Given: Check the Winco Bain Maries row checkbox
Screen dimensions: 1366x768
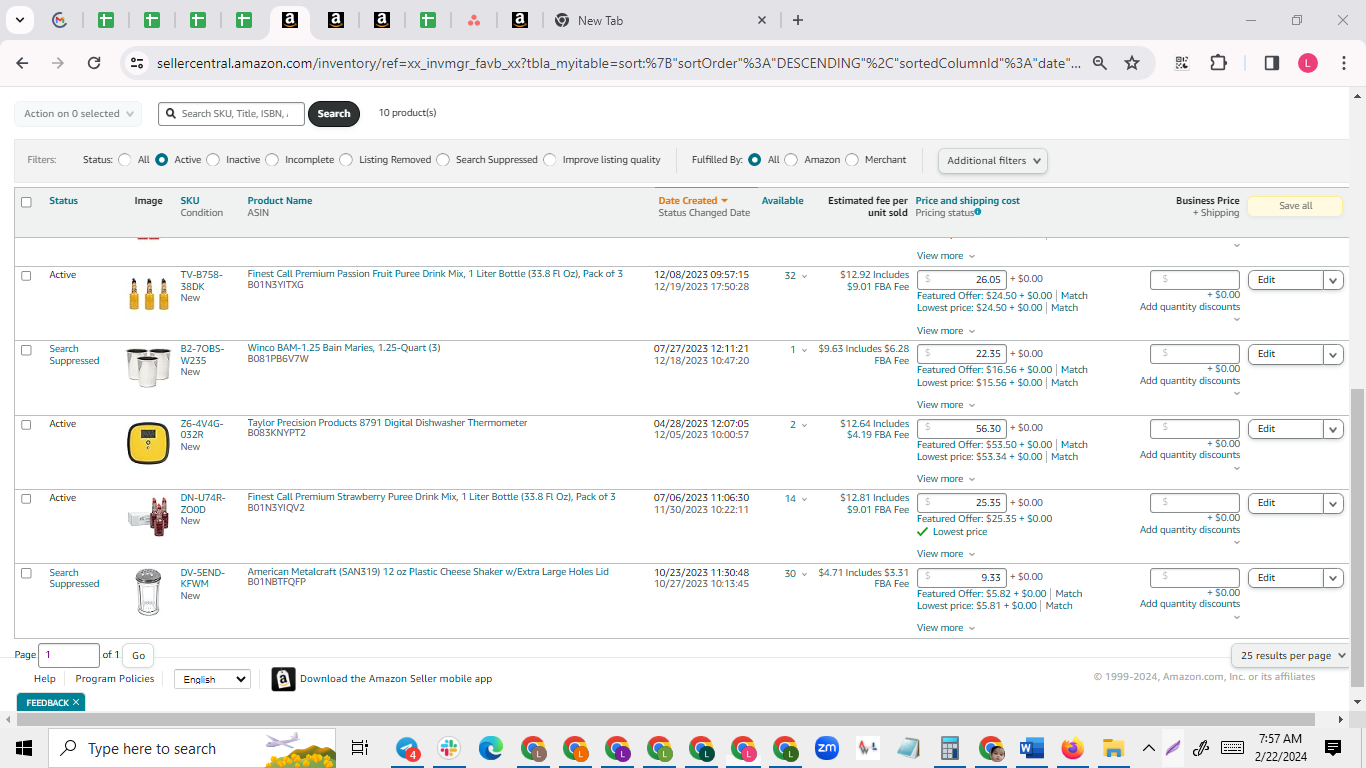Looking at the screenshot, I should click(26, 350).
